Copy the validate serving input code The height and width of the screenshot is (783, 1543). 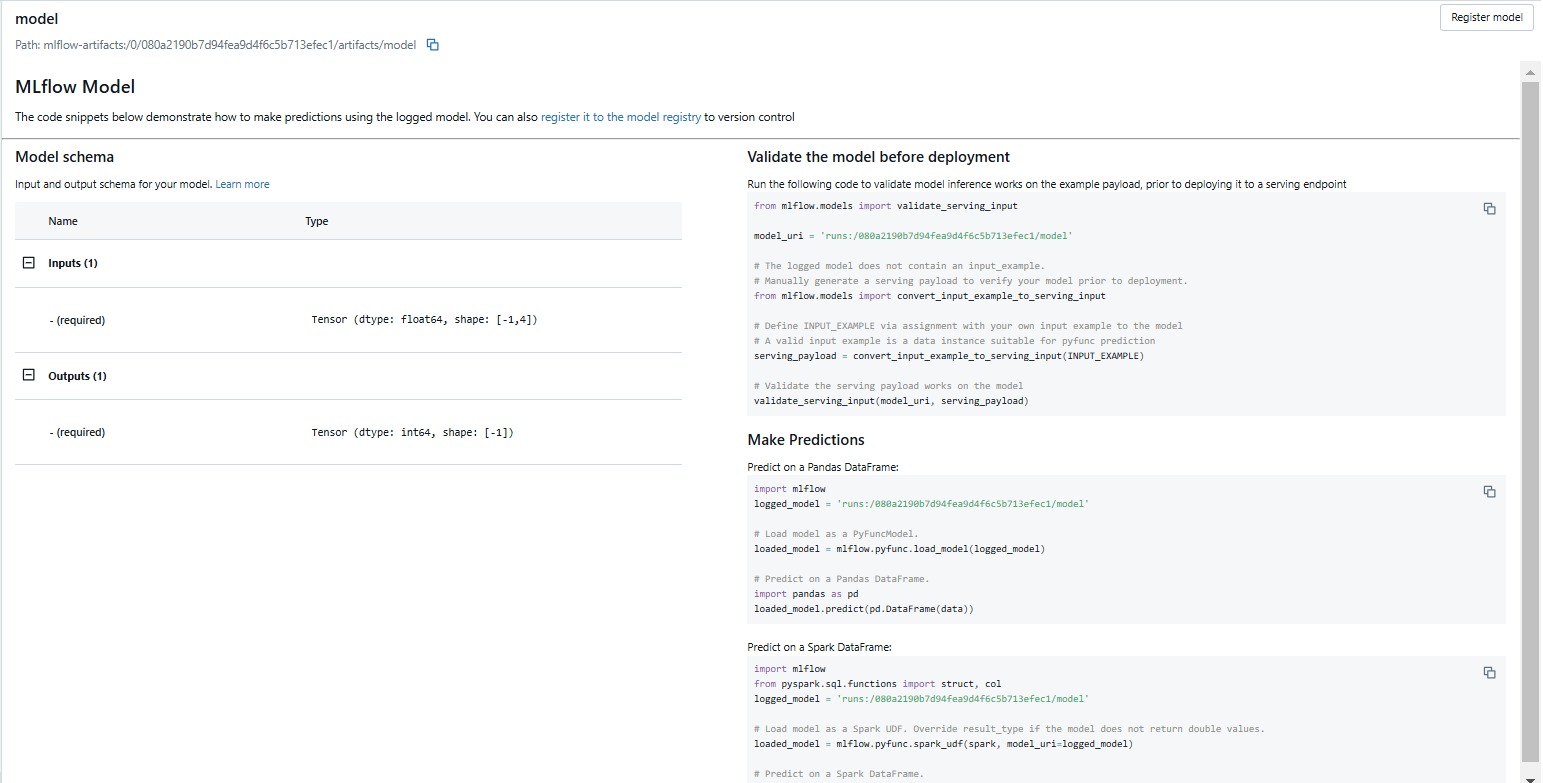1489,209
